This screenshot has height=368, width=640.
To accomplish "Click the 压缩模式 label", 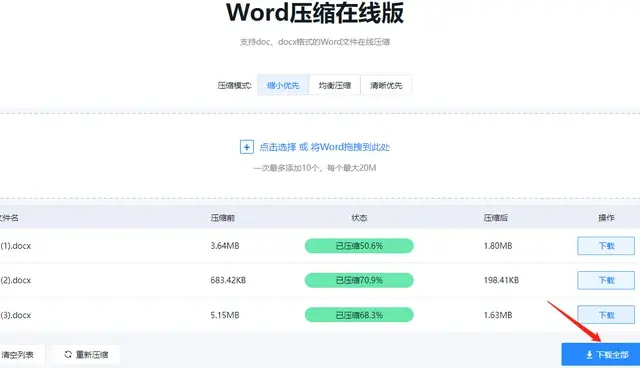I will click(x=234, y=86).
